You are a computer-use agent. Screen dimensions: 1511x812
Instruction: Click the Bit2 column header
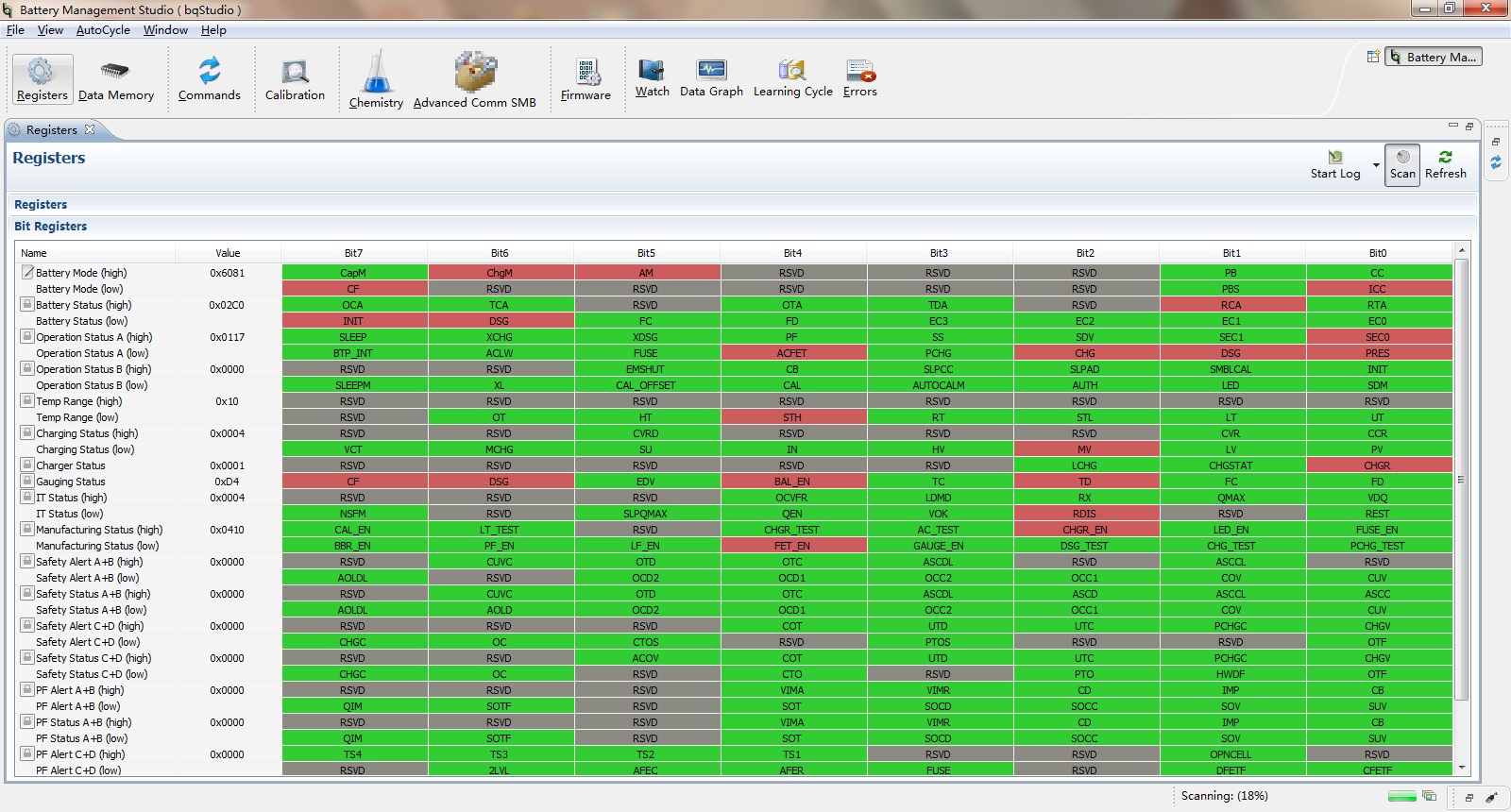pyautogui.click(x=1085, y=252)
